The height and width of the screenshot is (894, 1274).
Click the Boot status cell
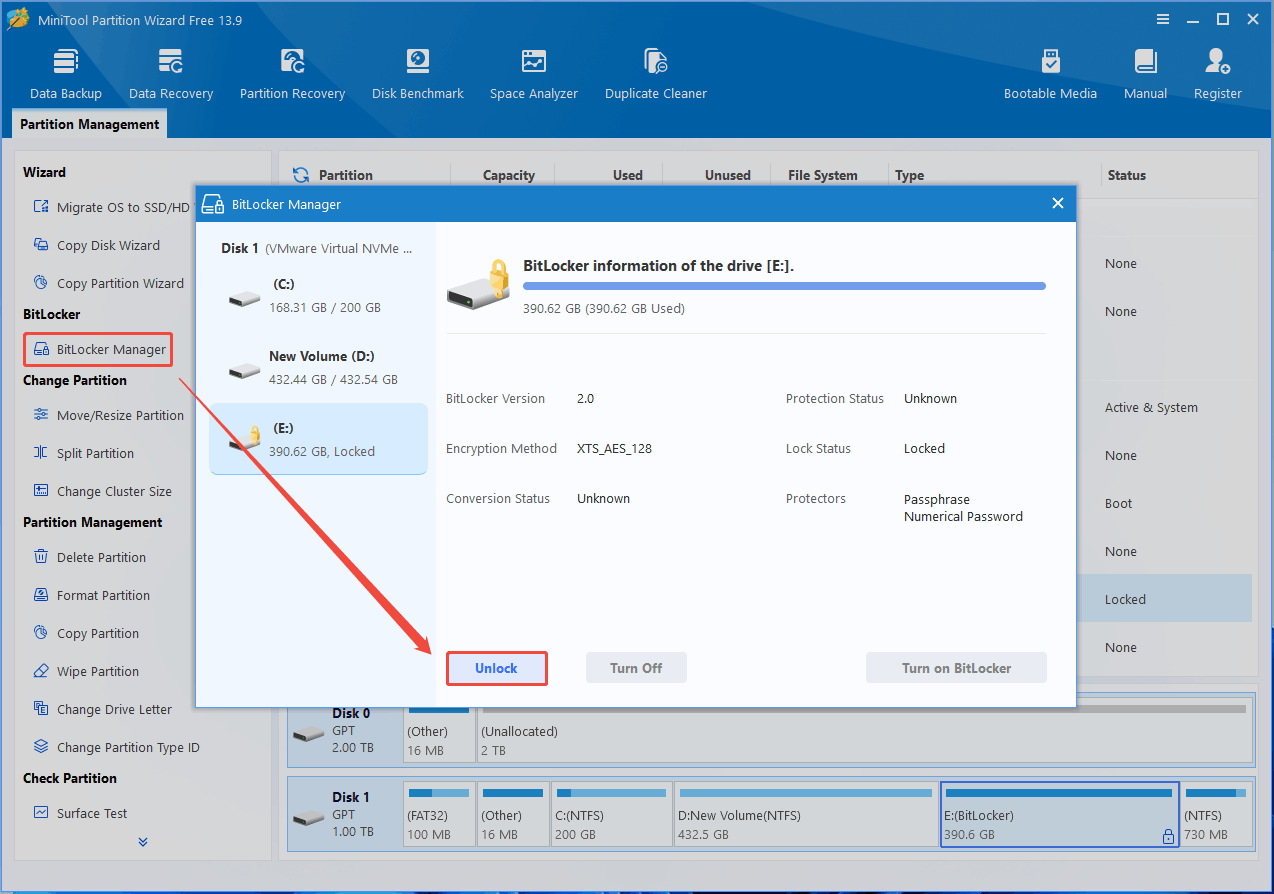(x=1118, y=503)
